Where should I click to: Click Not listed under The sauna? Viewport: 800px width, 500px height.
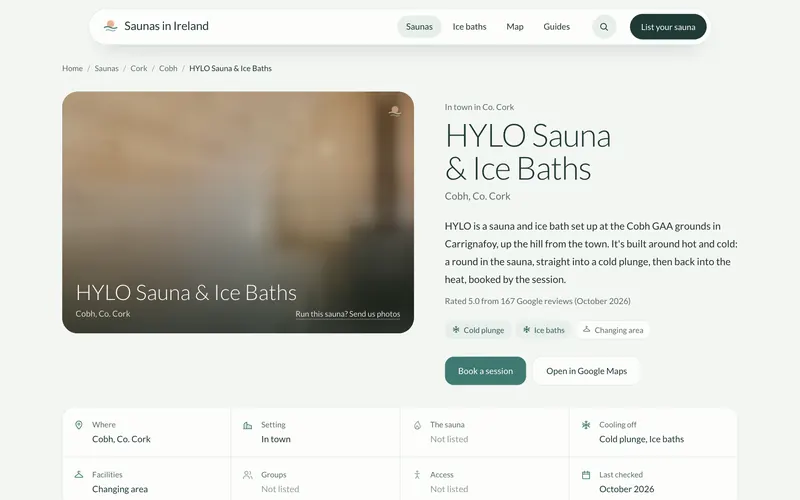449,439
